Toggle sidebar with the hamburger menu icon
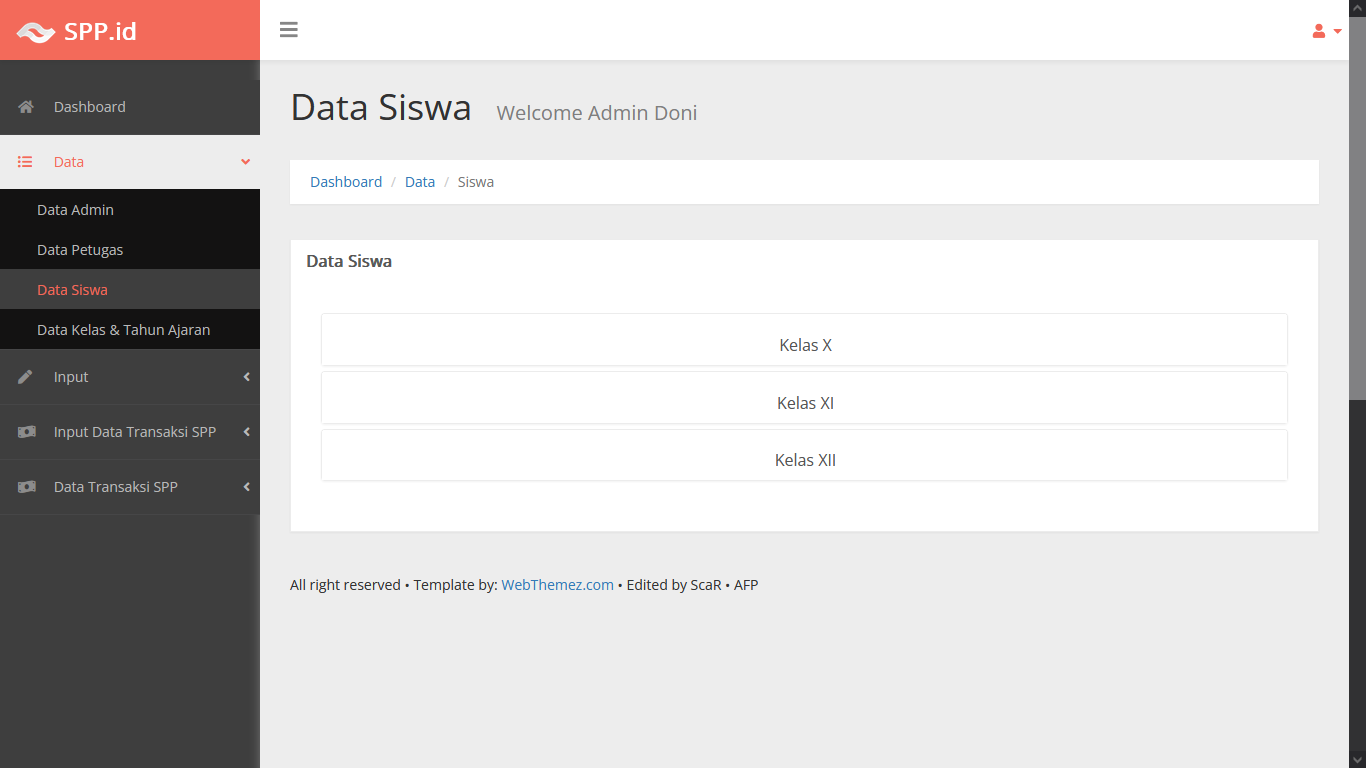The width and height of the screenshot is (1366, 768). pos(289,30)
